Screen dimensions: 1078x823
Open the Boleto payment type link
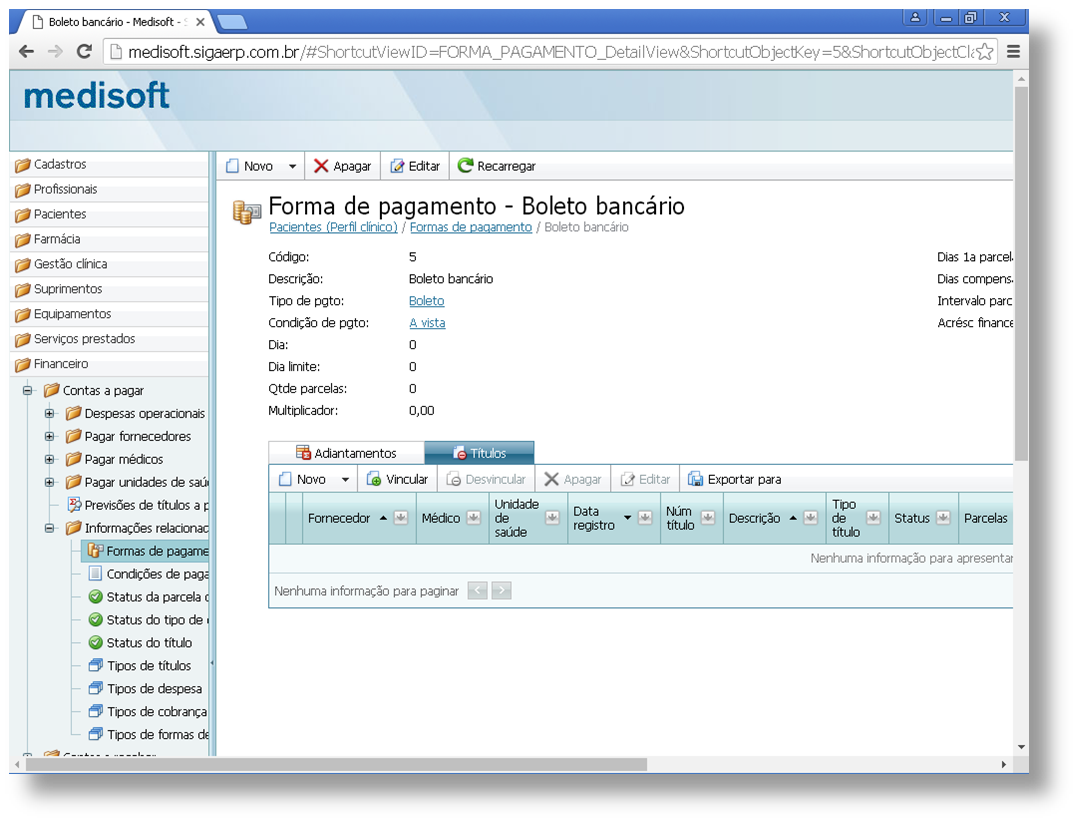tap(426, 301)
